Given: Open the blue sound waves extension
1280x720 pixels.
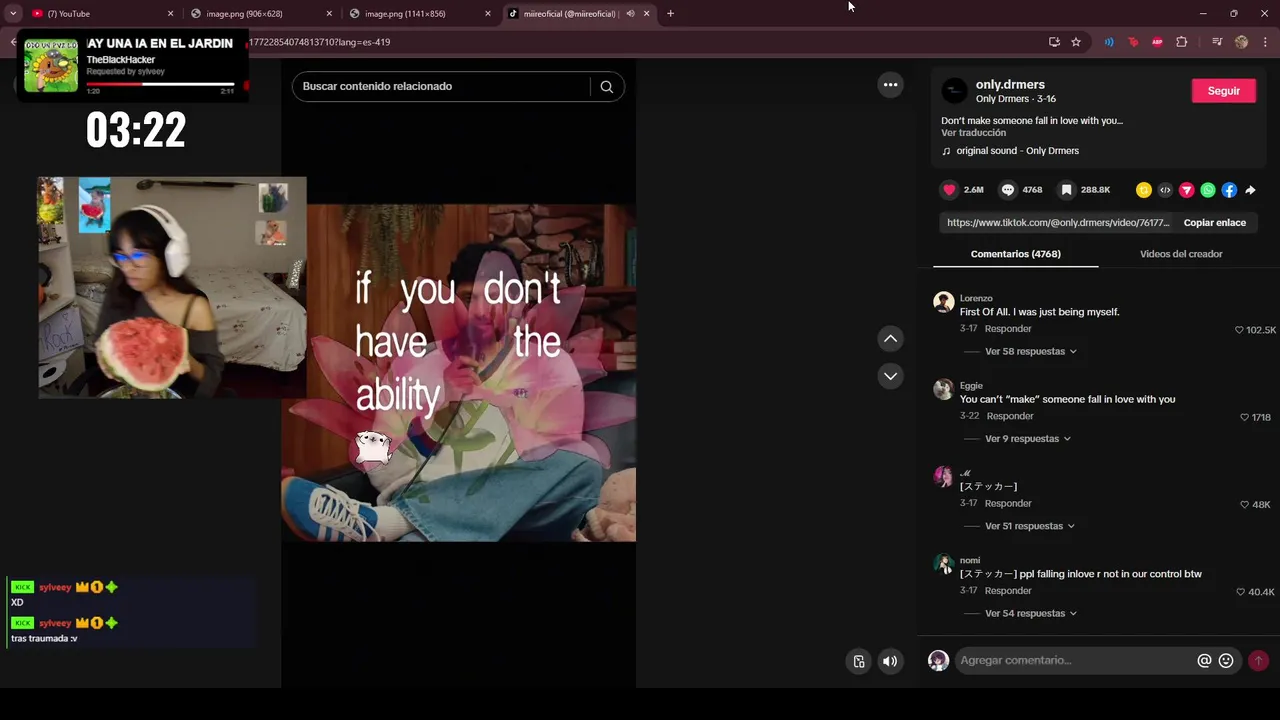Looking at the screenshot, I should 1109,42.
